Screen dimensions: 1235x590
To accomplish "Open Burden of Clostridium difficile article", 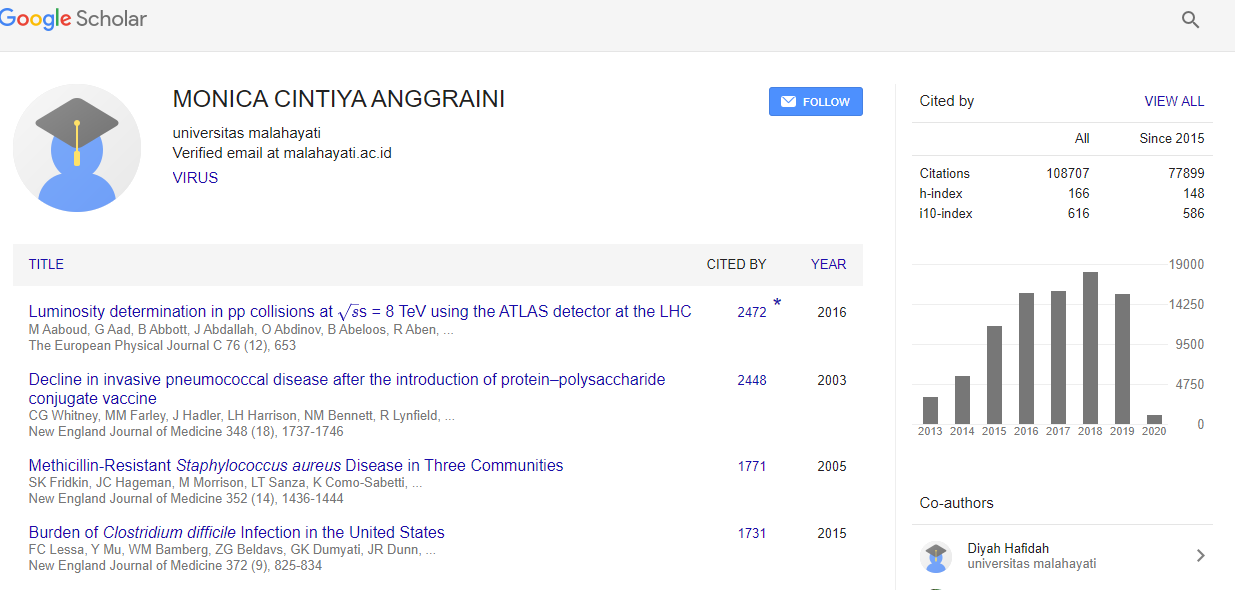I will [237, 533].
